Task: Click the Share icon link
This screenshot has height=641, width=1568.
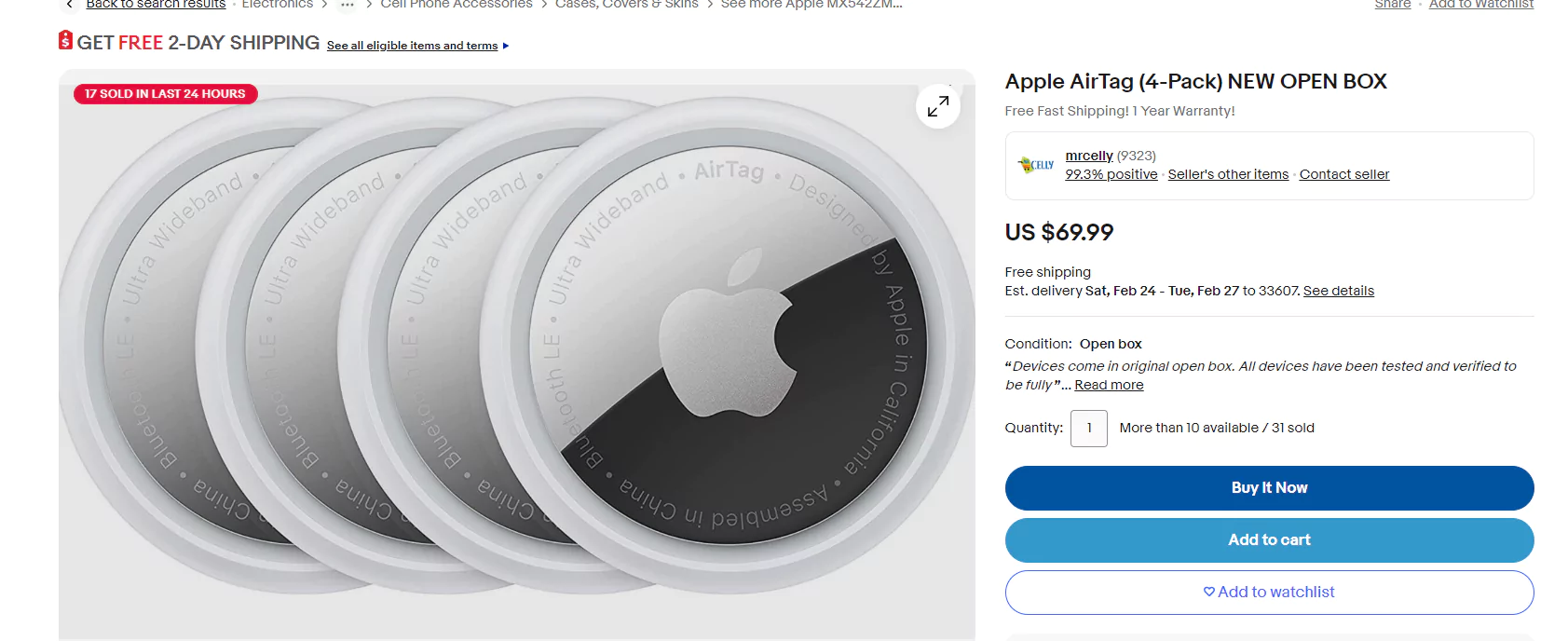Action: (x=1392, y=4)
